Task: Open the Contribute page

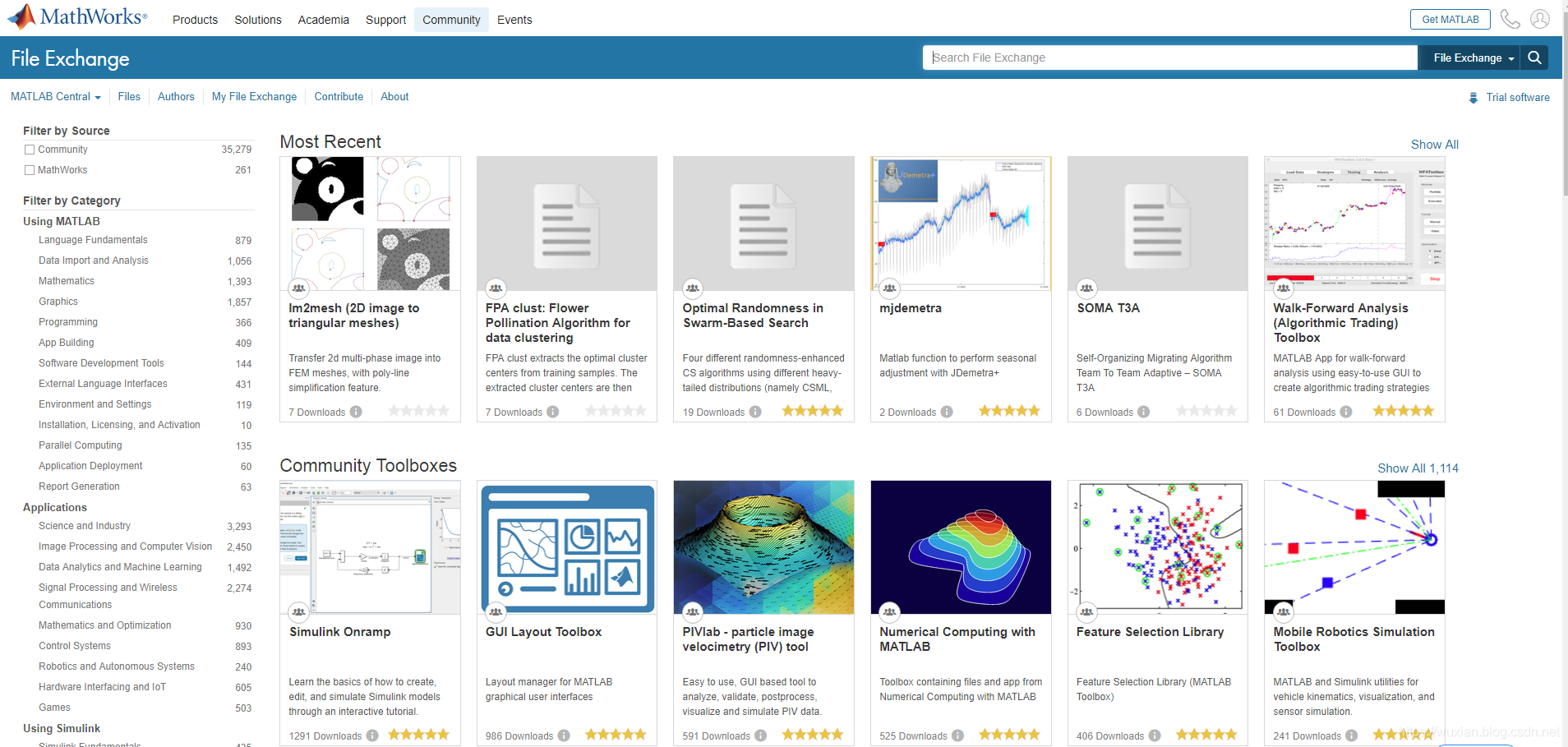Action: pos(339,97)
